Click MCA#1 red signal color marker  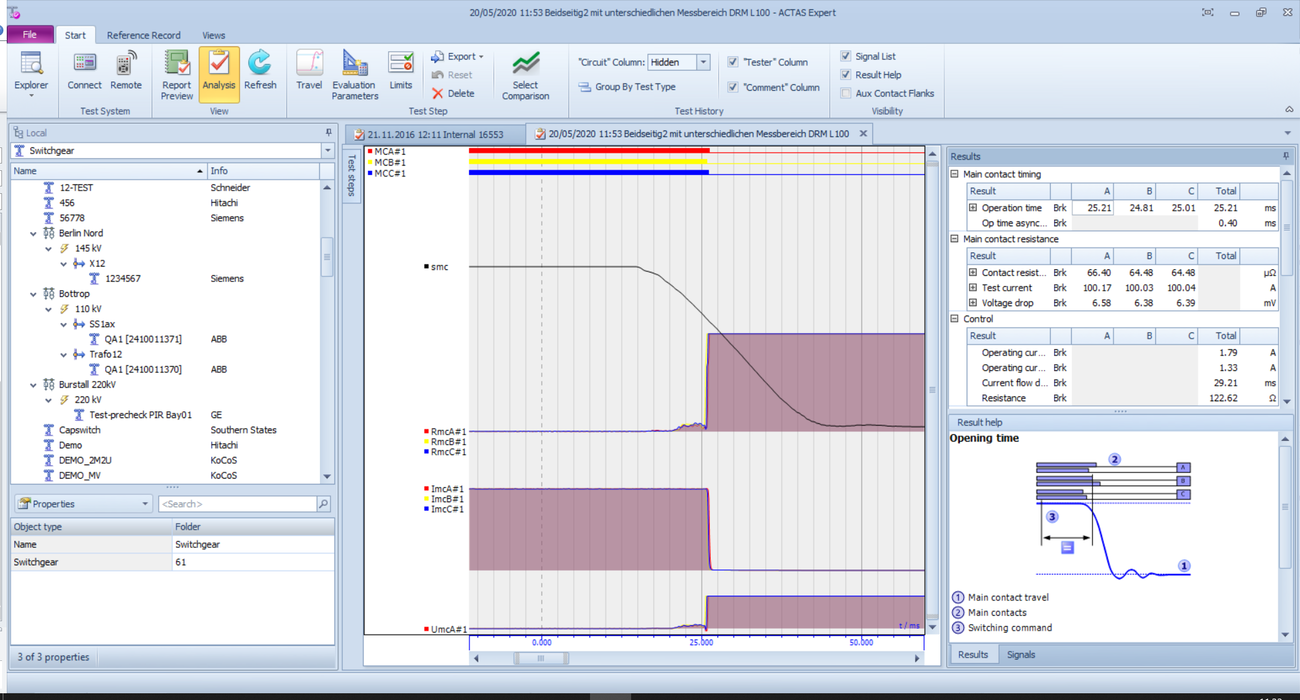click(370, 152)
